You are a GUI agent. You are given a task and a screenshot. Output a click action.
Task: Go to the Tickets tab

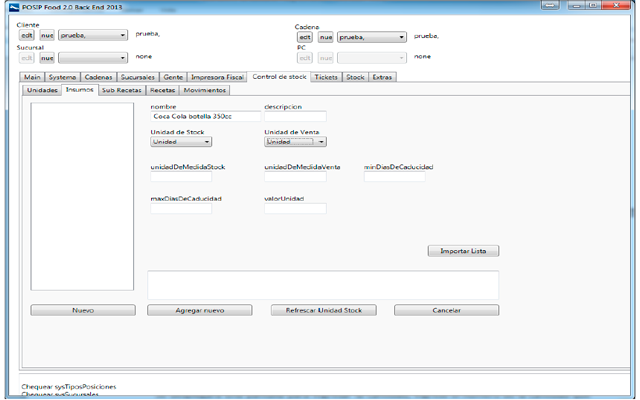point(326,77)
